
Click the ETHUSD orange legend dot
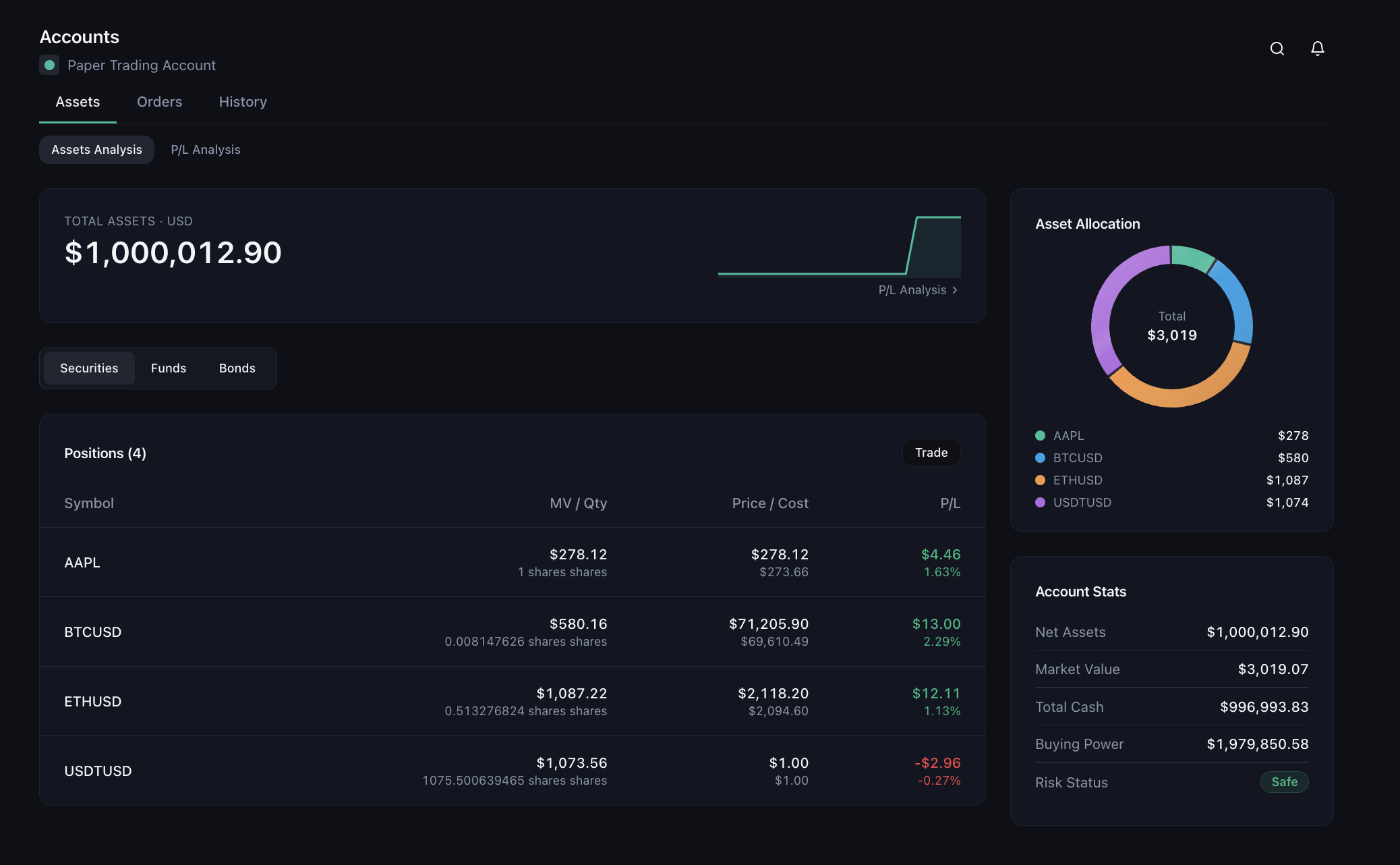point(1040,480)
